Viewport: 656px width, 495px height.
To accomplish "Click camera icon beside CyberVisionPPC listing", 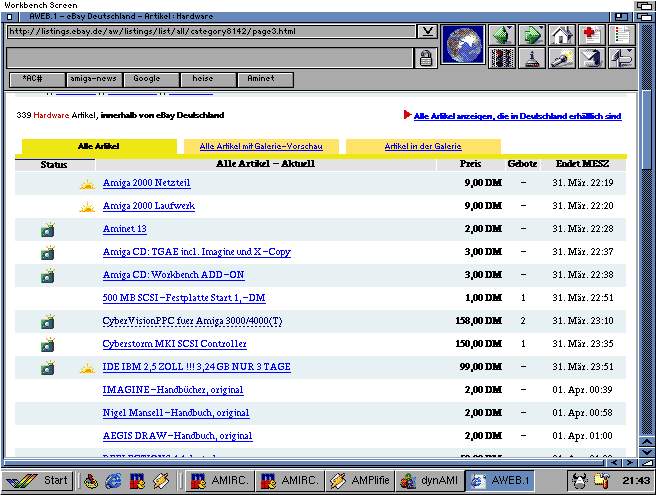I will coord(47,322).
